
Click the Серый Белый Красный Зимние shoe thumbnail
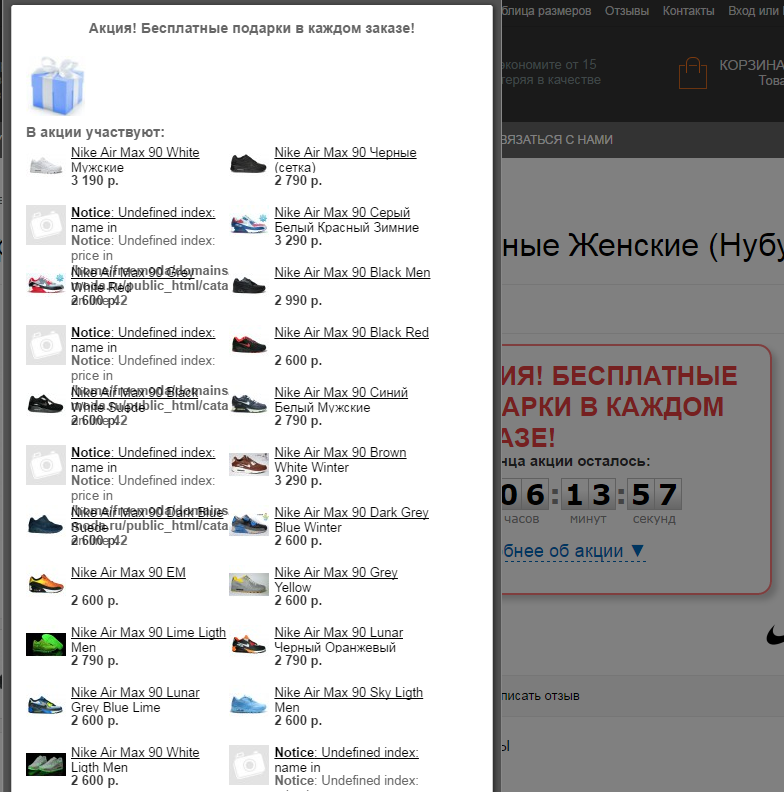click(249, 225)
